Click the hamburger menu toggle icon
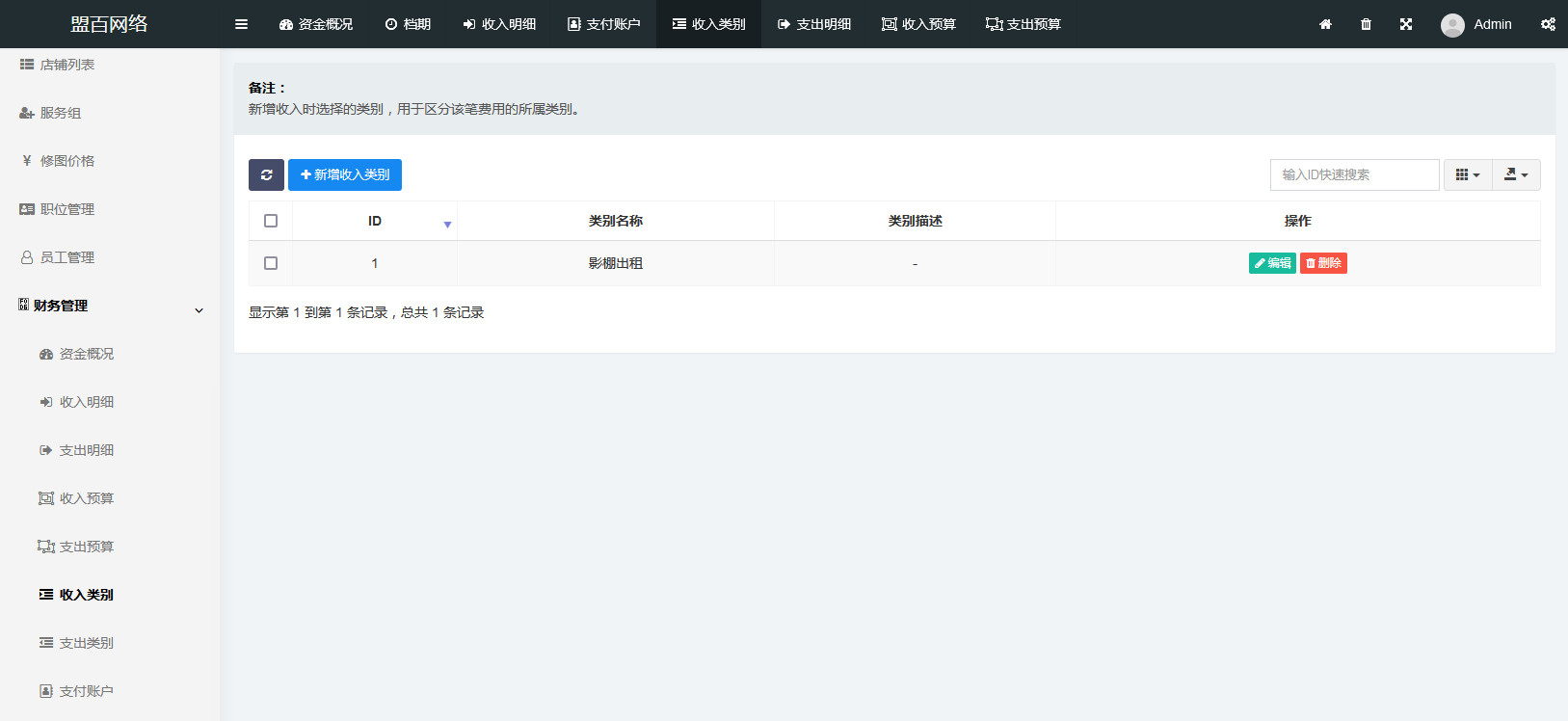Image resolution: width=1568 pixels, height=721 pixels. [241, 24]
